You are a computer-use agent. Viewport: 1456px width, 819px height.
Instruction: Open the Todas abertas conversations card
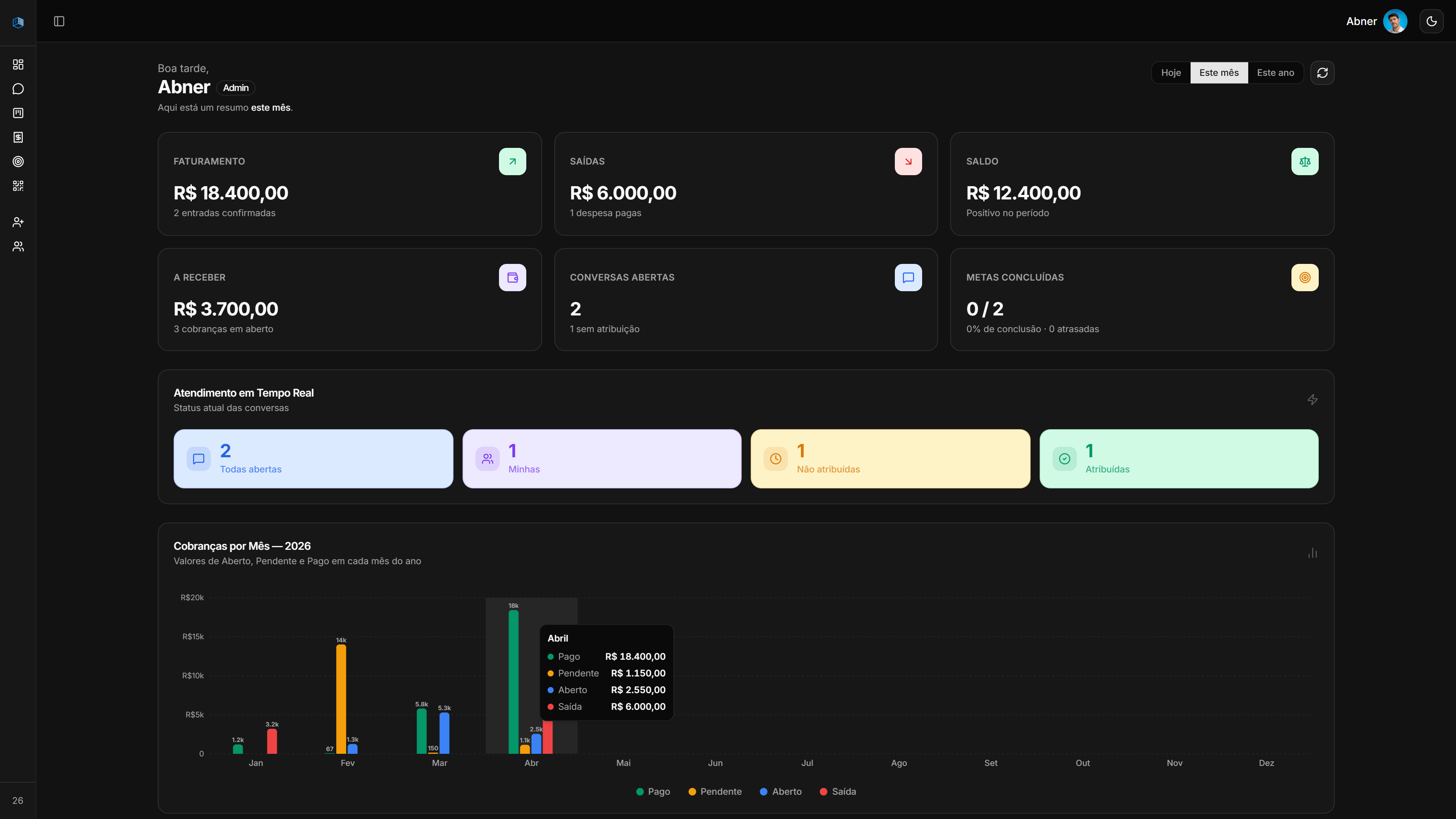[x=313, y=458]
